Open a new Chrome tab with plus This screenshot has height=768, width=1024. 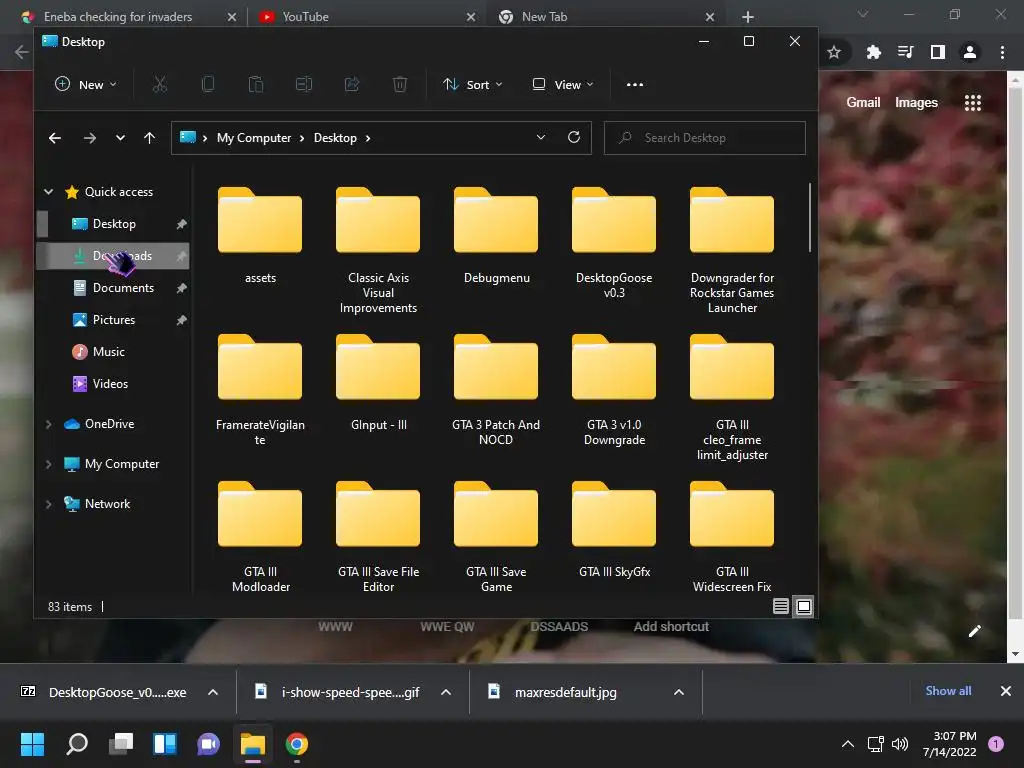(x=748, y=17)
